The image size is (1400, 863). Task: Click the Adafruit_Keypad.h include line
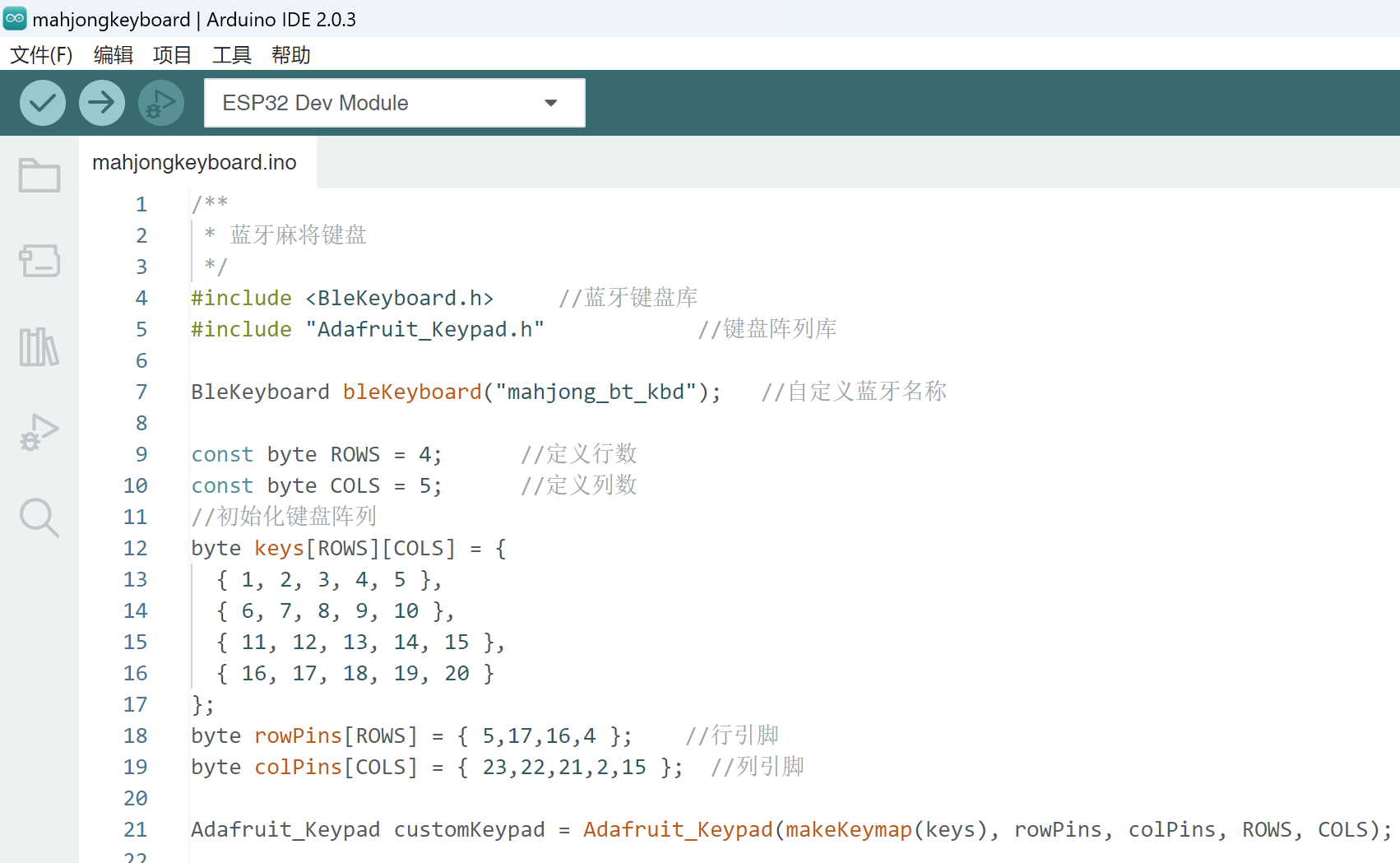pyautogui.click(x=368, y=330)
